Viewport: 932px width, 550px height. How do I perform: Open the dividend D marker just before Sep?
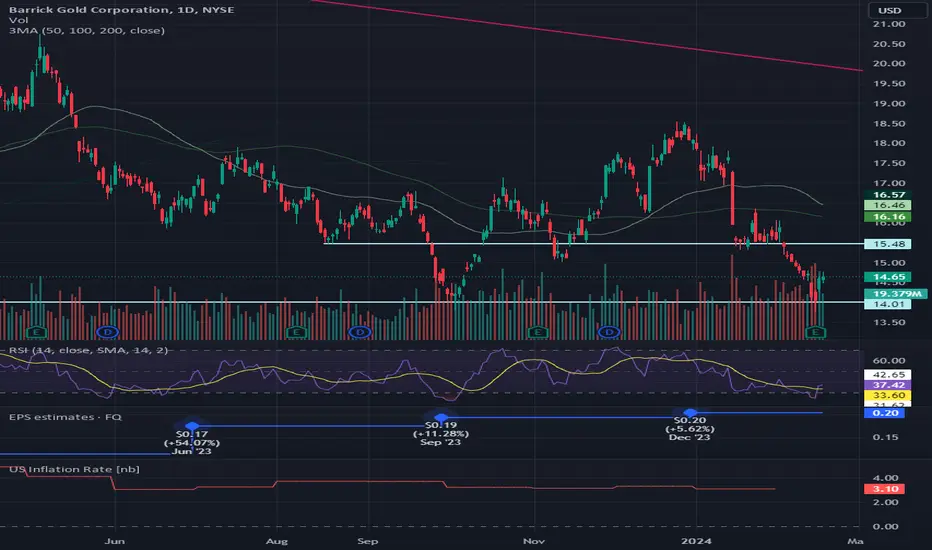[360, 332]
